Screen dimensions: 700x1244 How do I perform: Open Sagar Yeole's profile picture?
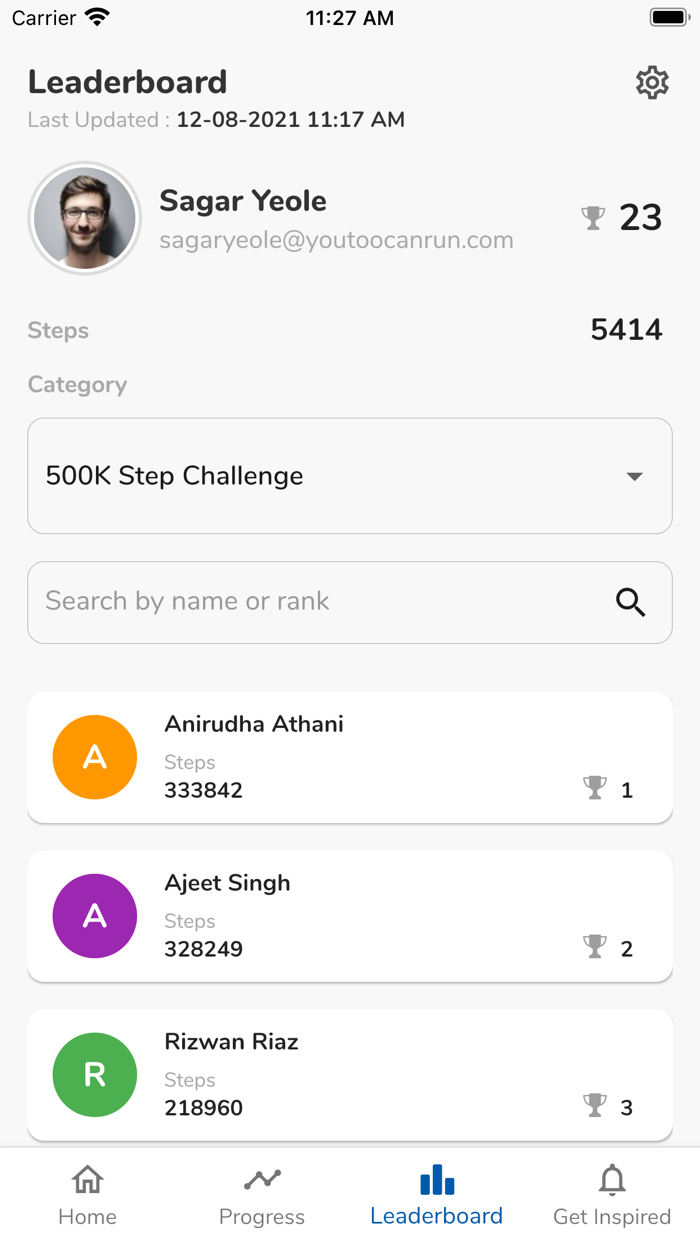(x=85, y=217)
